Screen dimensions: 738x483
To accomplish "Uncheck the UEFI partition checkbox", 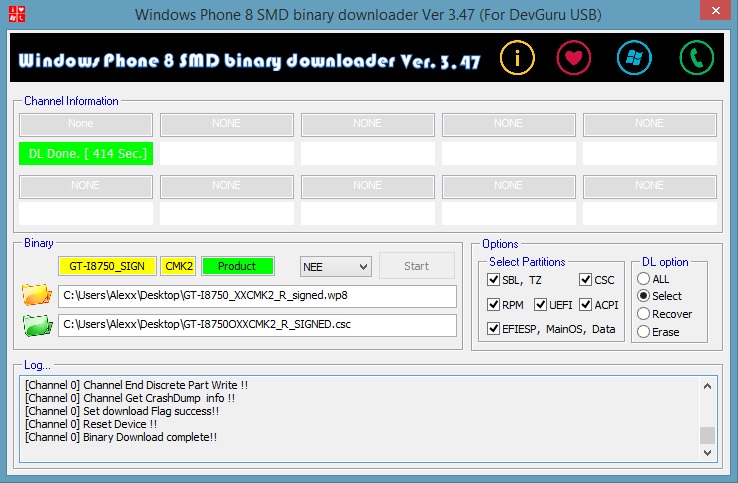I will click(x=540, y=305).
